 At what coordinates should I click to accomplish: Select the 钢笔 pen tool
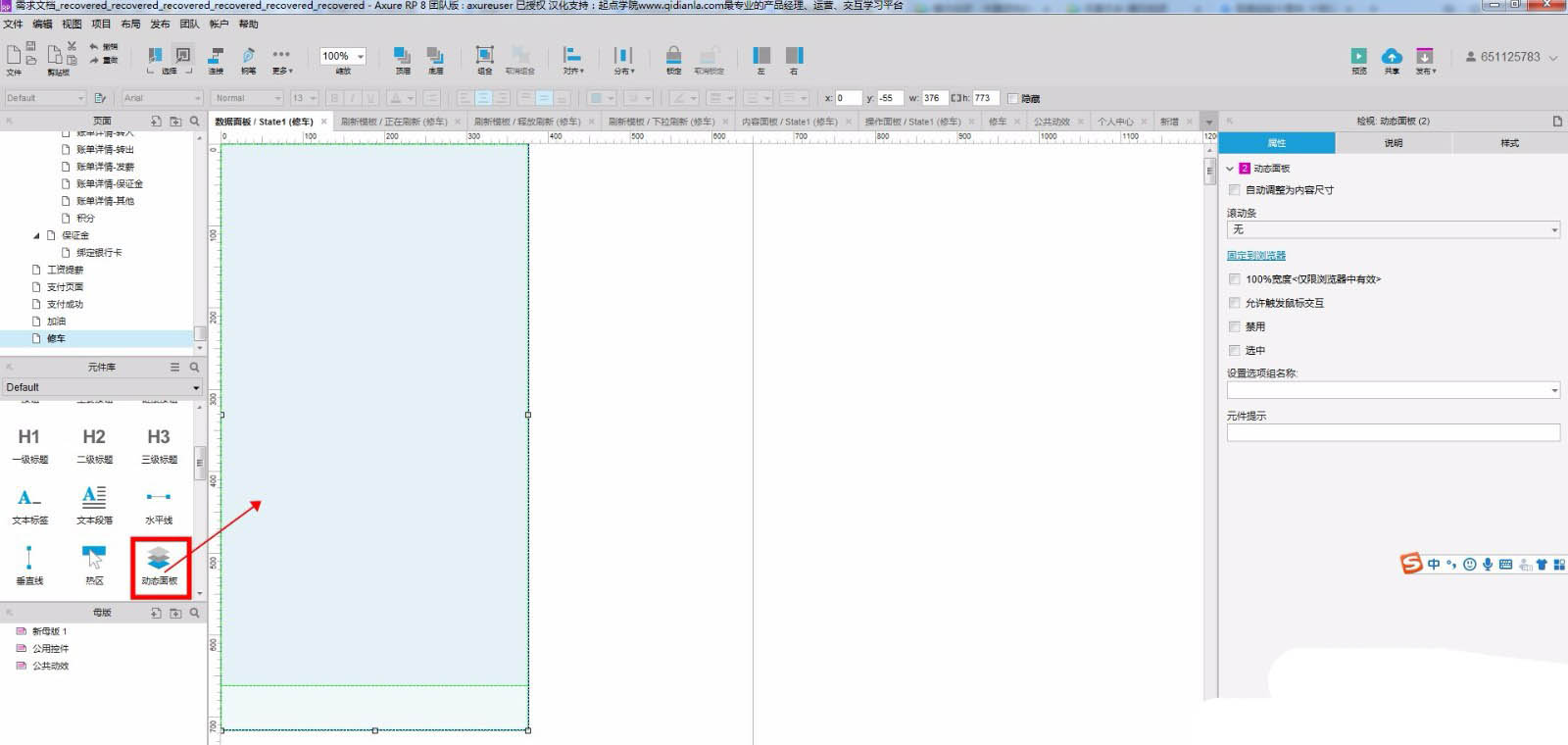tap(248, 58)
